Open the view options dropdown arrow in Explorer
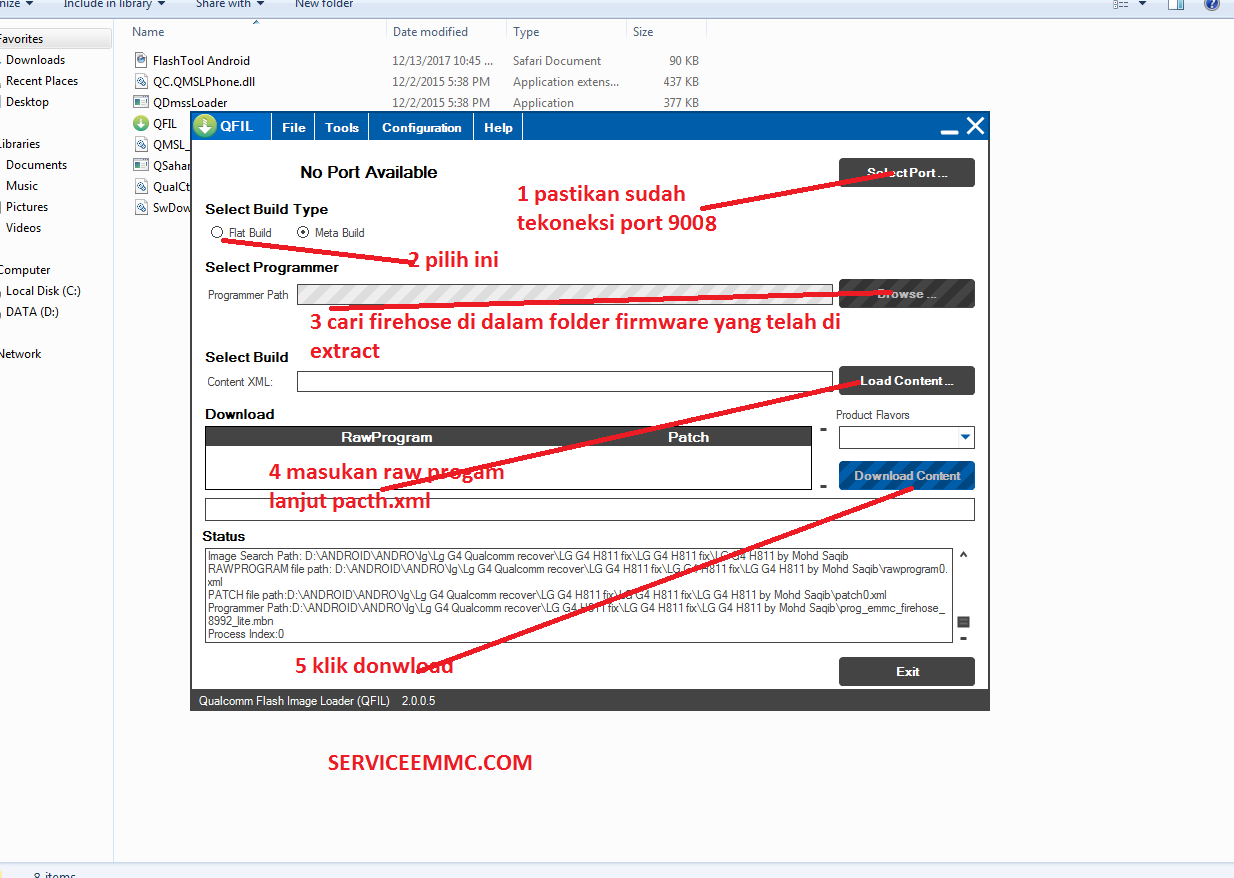1234x878 pixels. pos(1143,4)
